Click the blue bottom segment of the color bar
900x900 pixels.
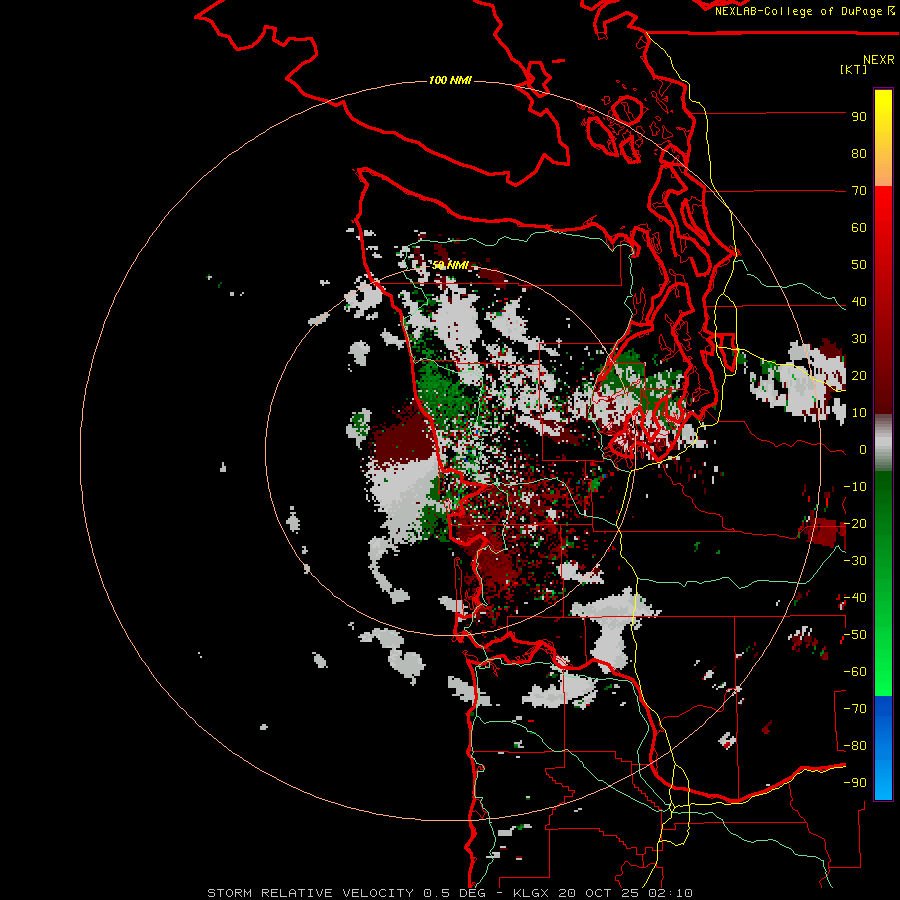point(883,748)
